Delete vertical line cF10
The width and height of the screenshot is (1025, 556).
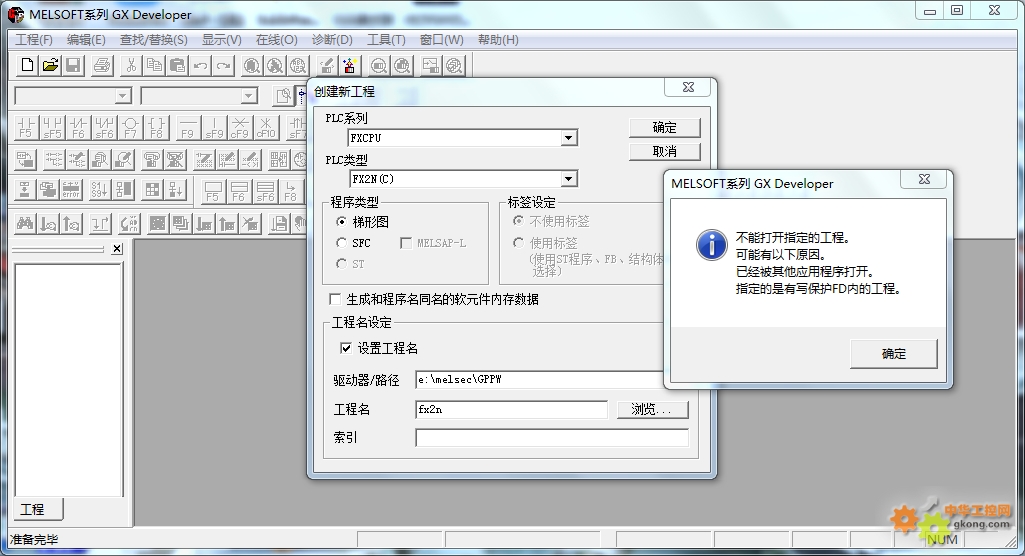266,127
